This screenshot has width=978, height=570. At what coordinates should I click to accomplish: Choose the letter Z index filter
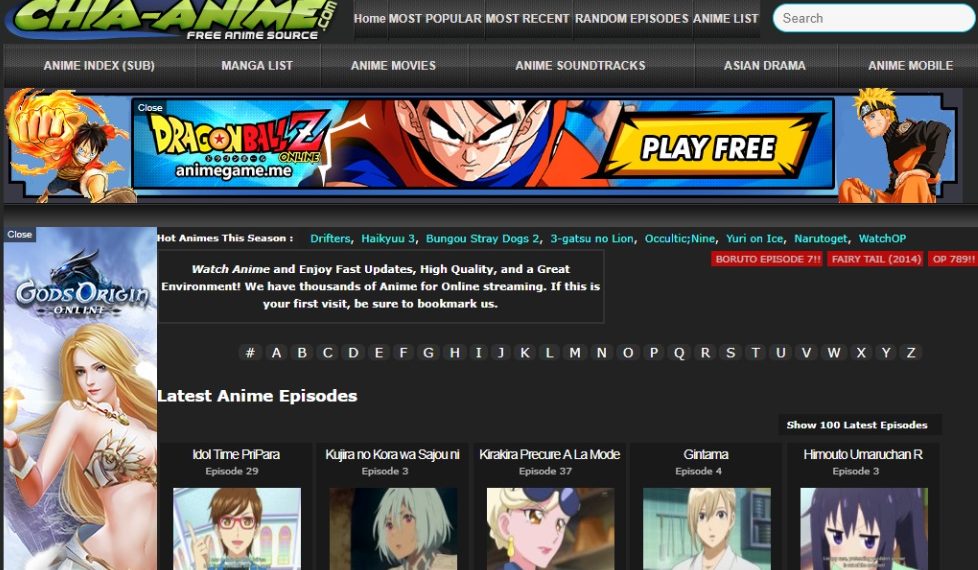(910, 352)
